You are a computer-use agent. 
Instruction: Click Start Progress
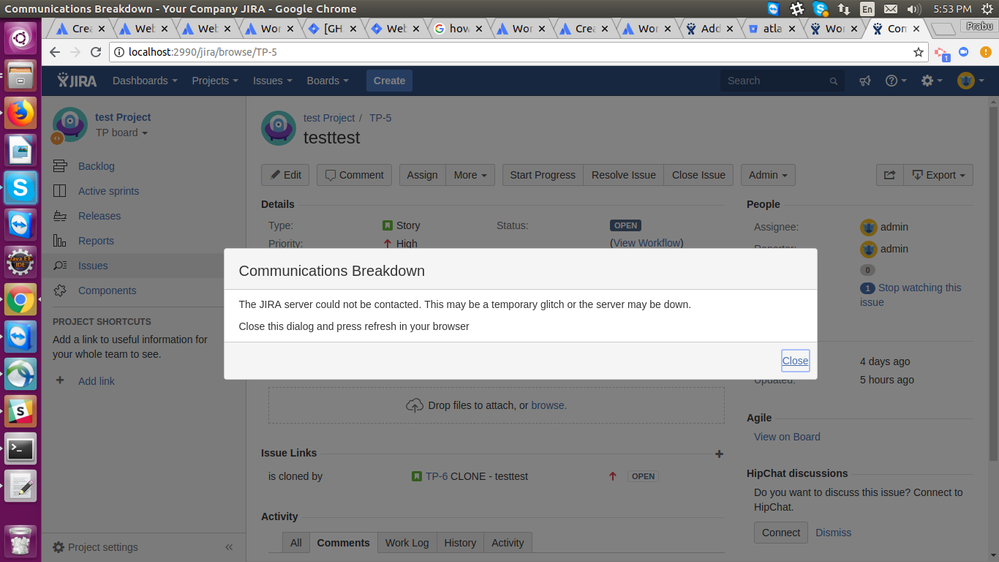tap(542, 175)
